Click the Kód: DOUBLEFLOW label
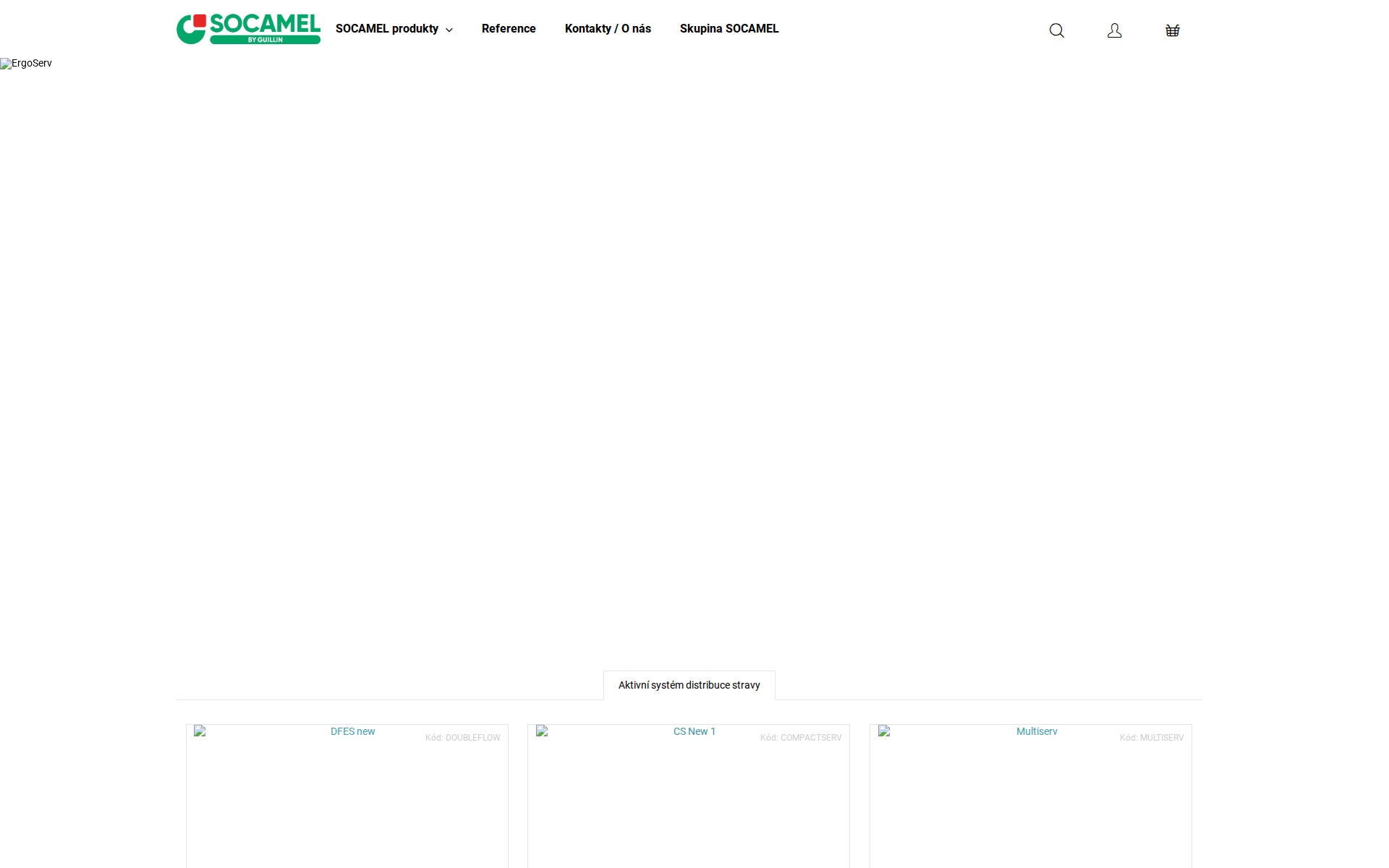This screenshot has height=868, width=1389. (462, 738)
